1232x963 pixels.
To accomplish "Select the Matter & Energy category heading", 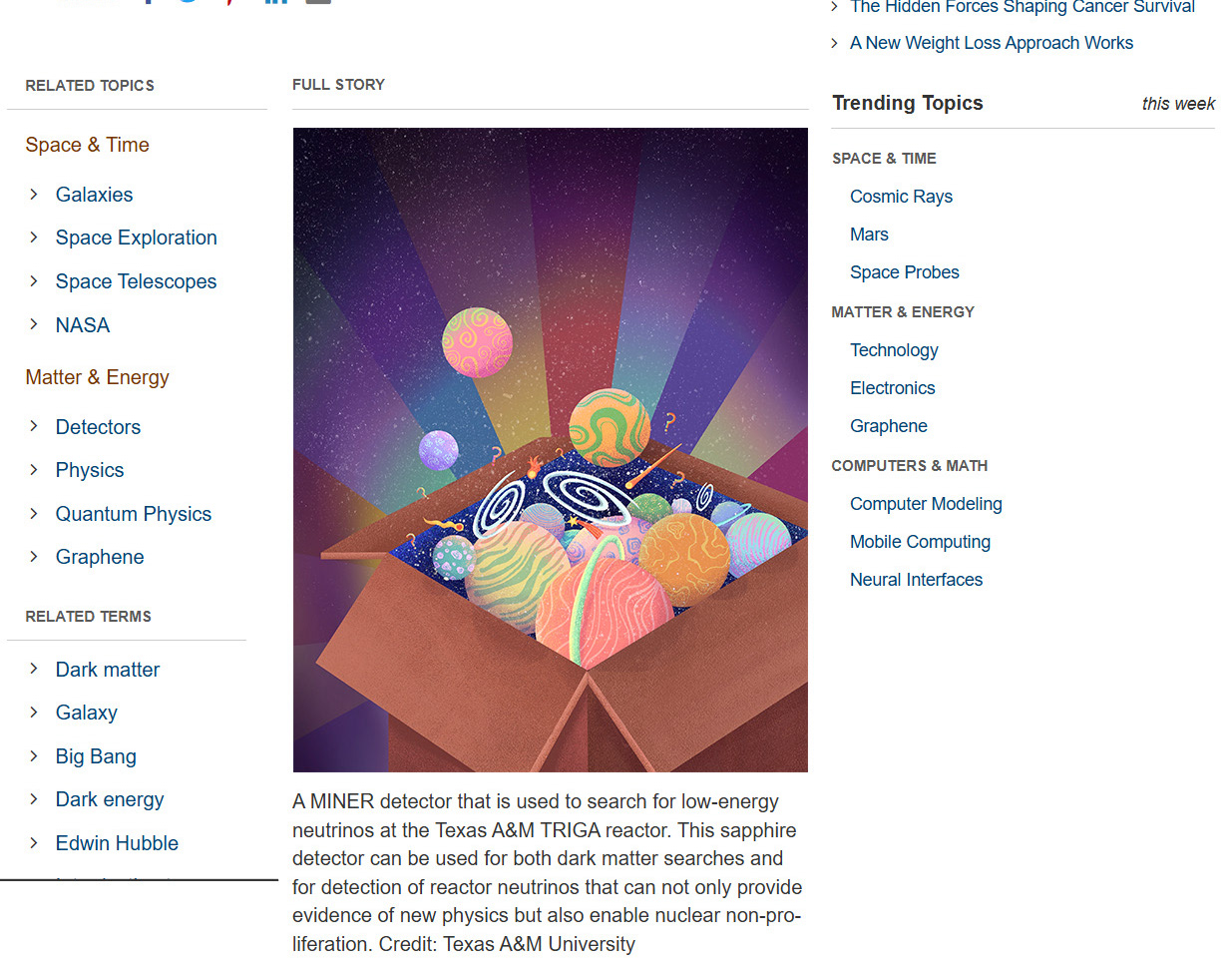I will click(x=97, y=377).
